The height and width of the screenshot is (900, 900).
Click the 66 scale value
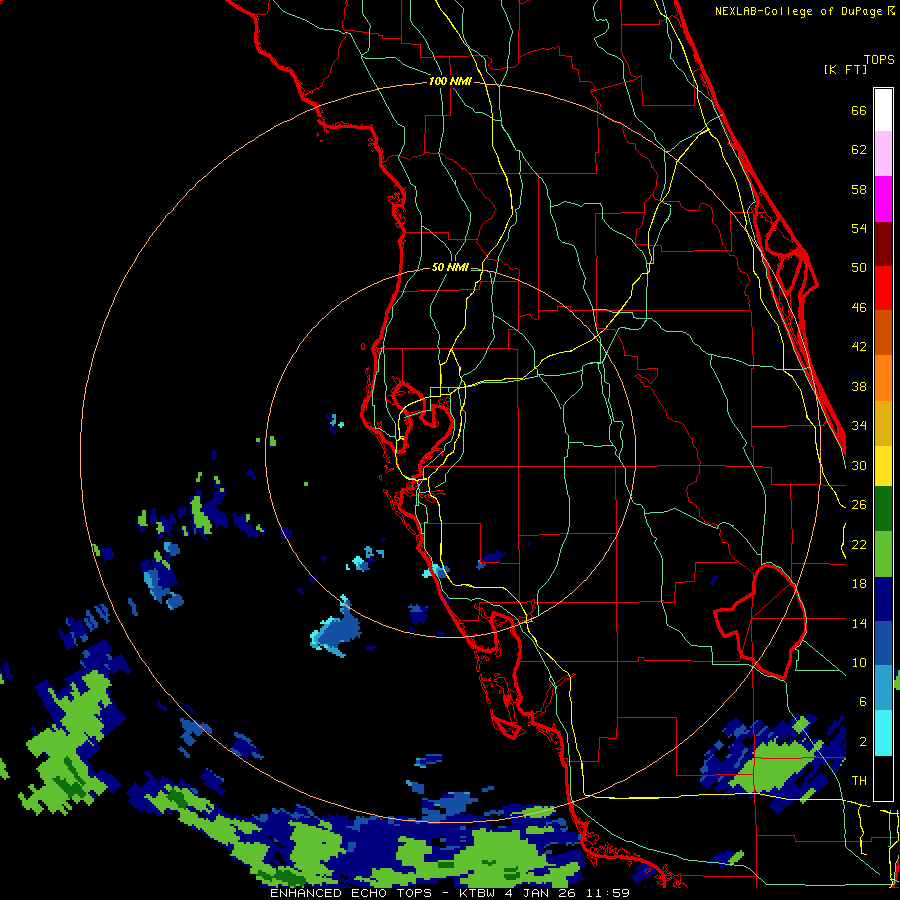tap(859, 111)
